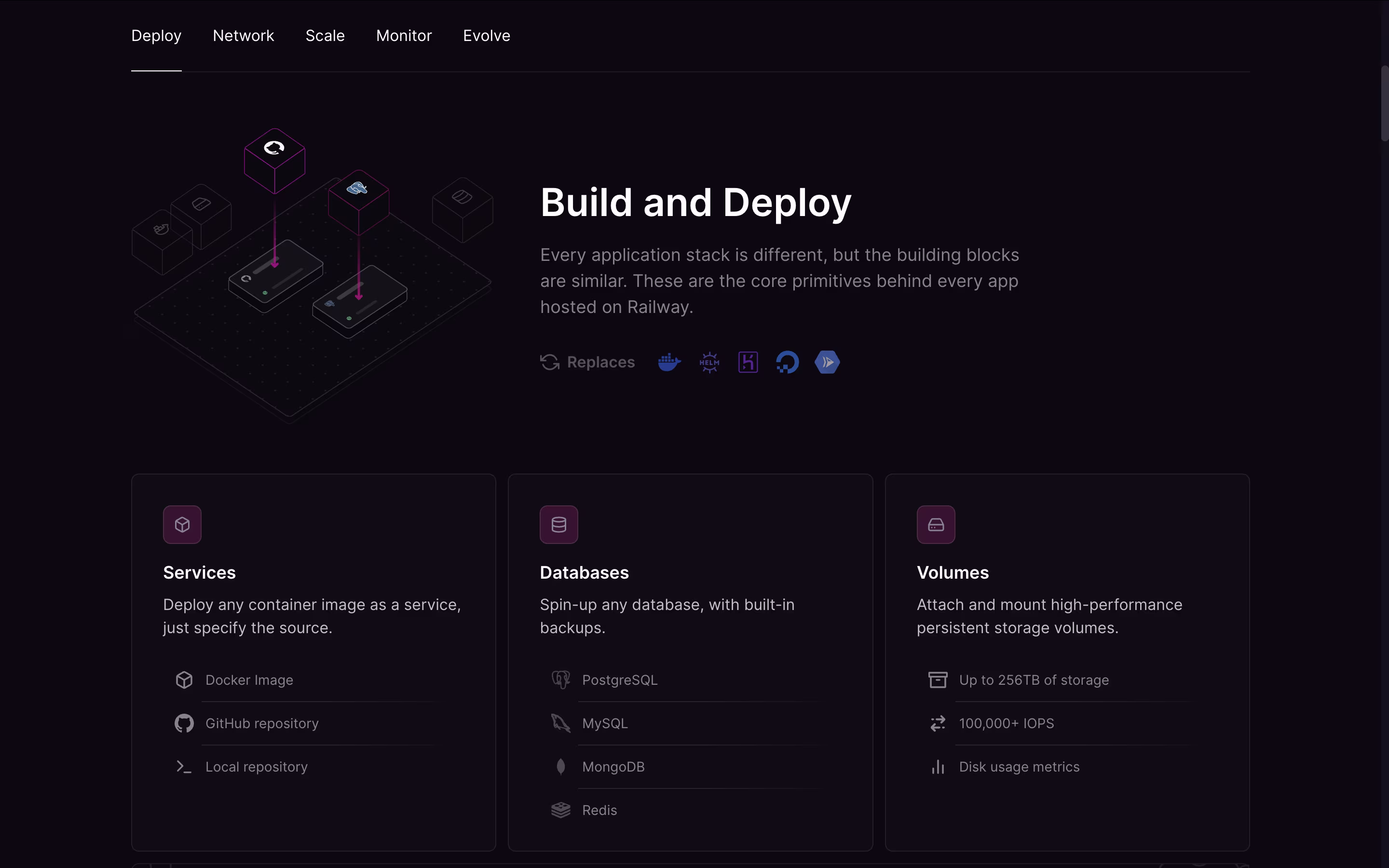Click the Helm logo icon
The width and height of the screenshot is (1389, 868).
click(709, 362)
